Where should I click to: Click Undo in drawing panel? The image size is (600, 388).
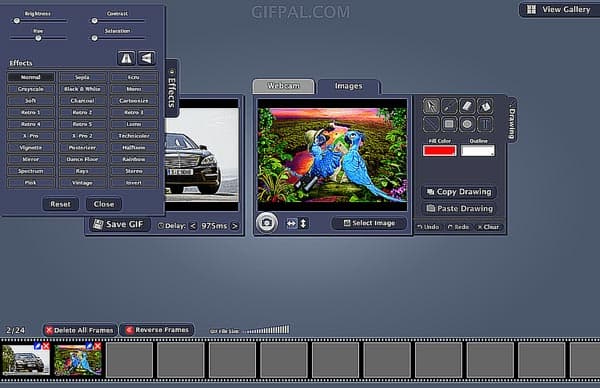pyautogui.click(x=428, y=227)
